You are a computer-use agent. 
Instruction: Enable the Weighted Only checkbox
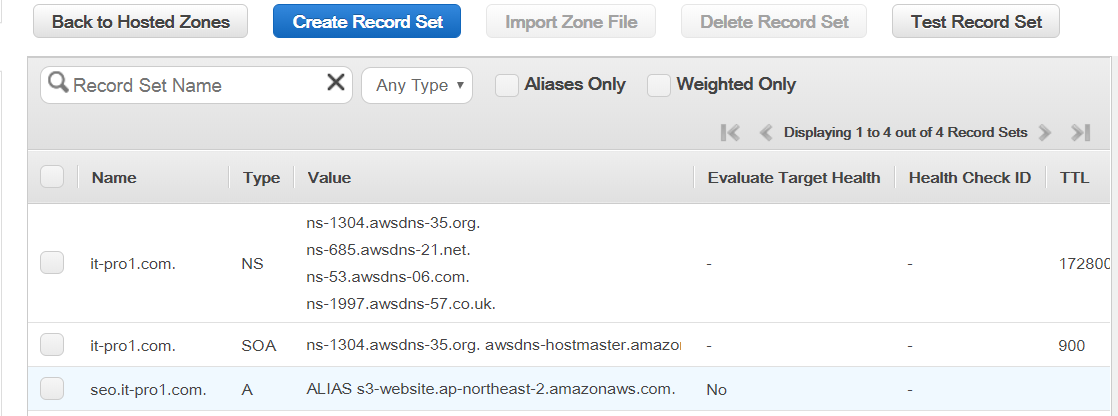point(659,85)
